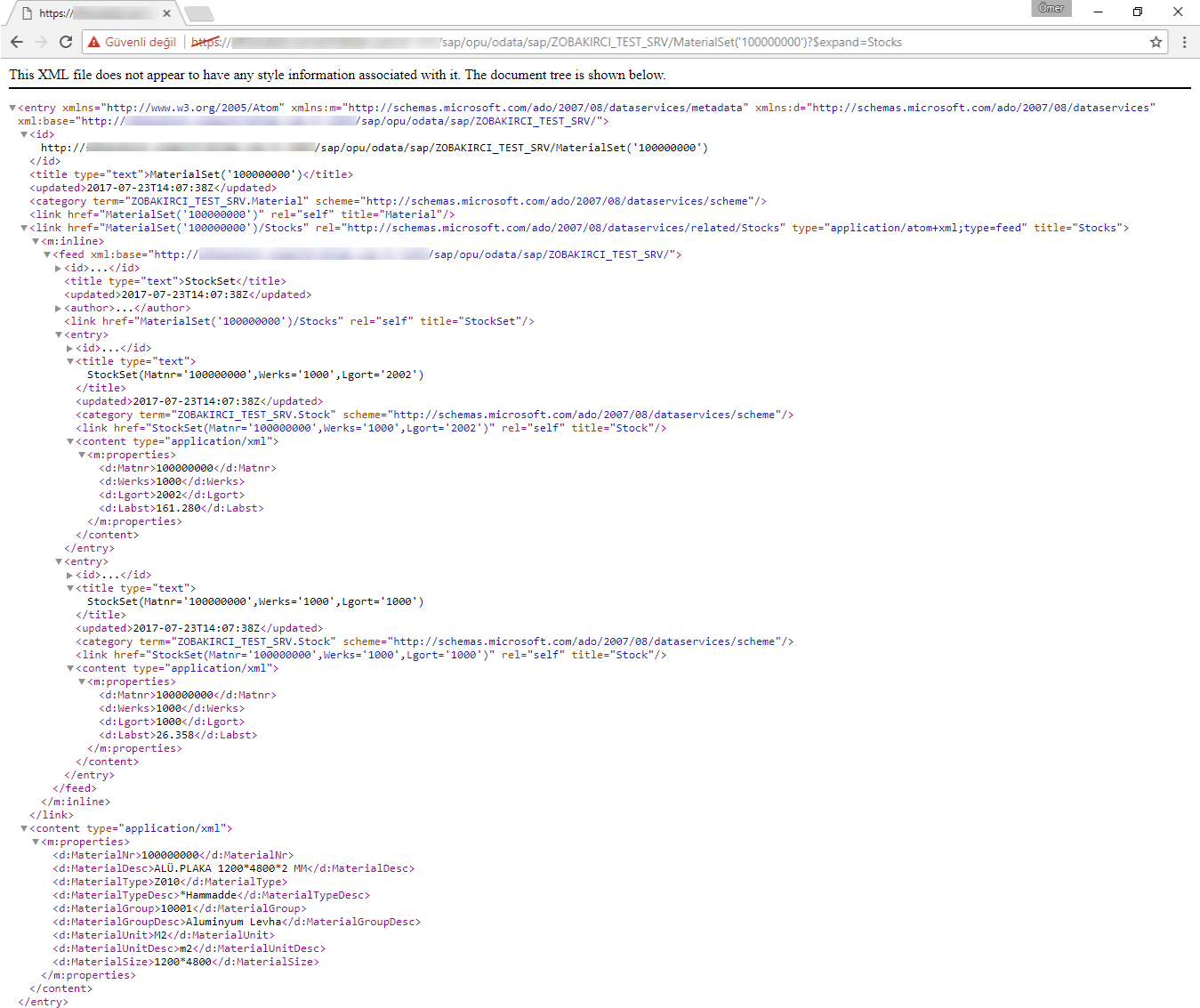1200x1008 pixels.
Task: Click the MaterialTypeDesc value *Hammadde
Action: pyautogui.click(x=208, y=895)
